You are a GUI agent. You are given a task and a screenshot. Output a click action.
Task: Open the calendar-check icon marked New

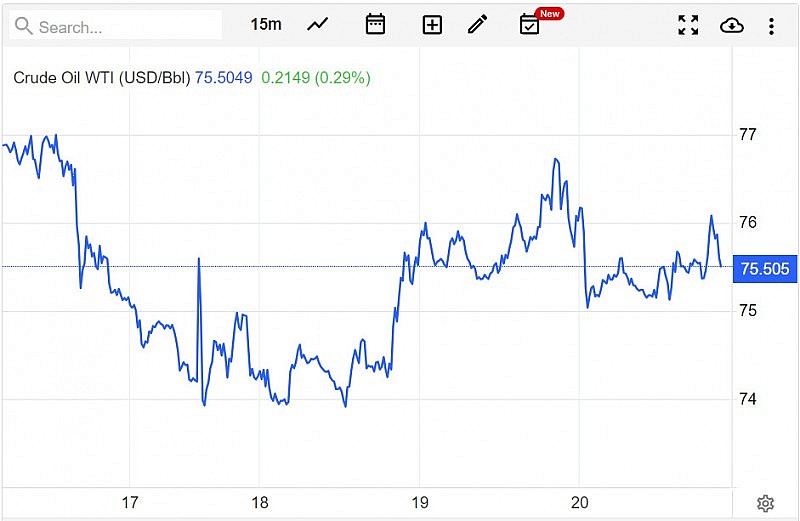point(529,25)
